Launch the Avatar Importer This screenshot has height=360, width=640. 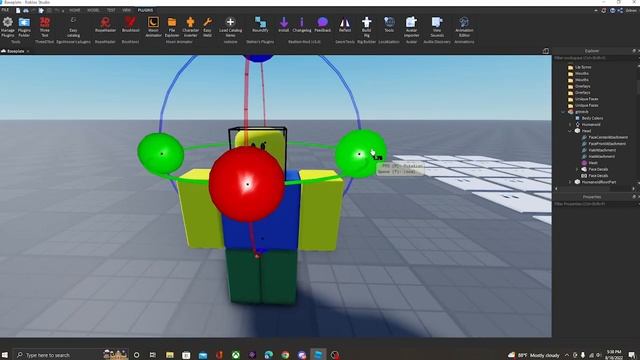click(411, 27)
